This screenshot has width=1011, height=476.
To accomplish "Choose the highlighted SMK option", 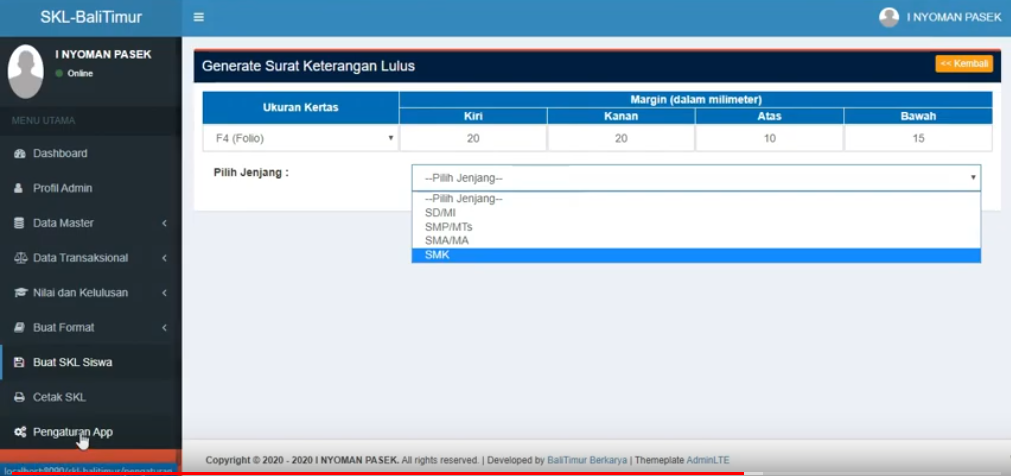I will tap(696, 255).
